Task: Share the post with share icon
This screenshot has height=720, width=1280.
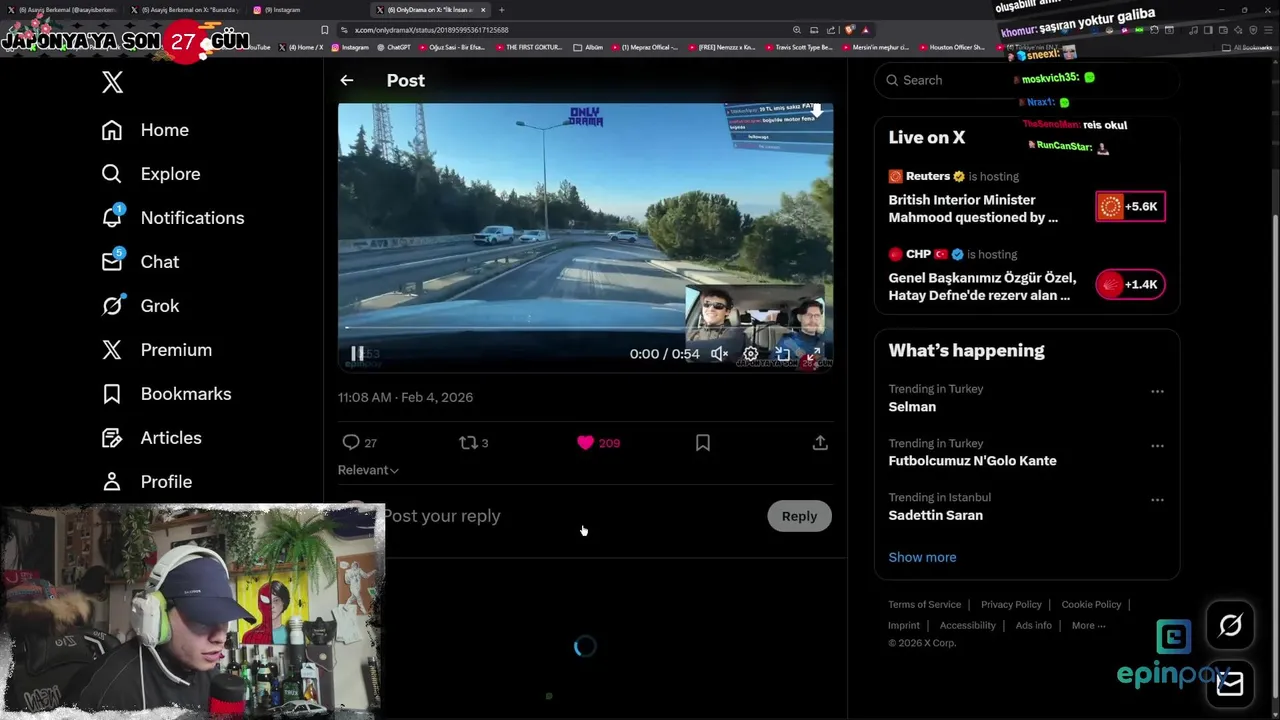Action: coord(820,442)
